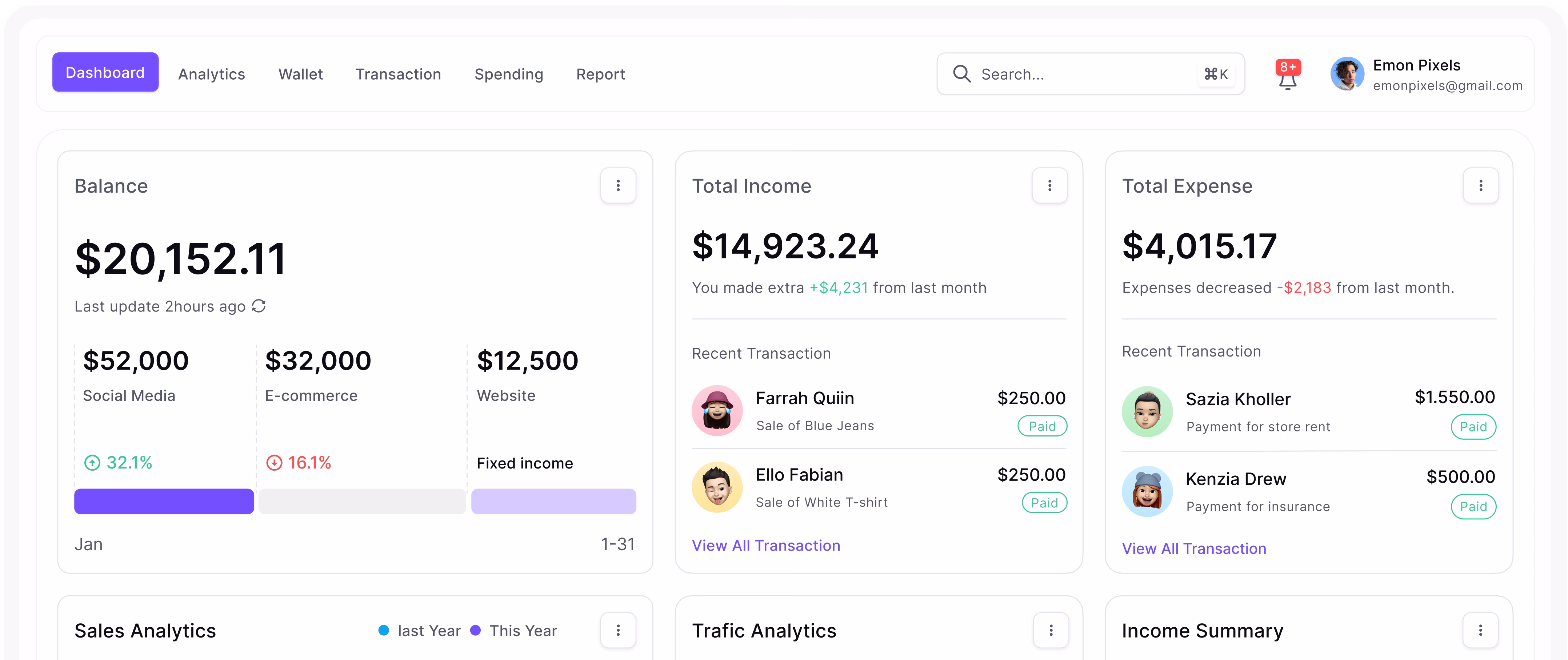The height and width of the screenshot is (660, 1568).
Task: Open the Balance card options menu
Action: (x=619, y=185)
